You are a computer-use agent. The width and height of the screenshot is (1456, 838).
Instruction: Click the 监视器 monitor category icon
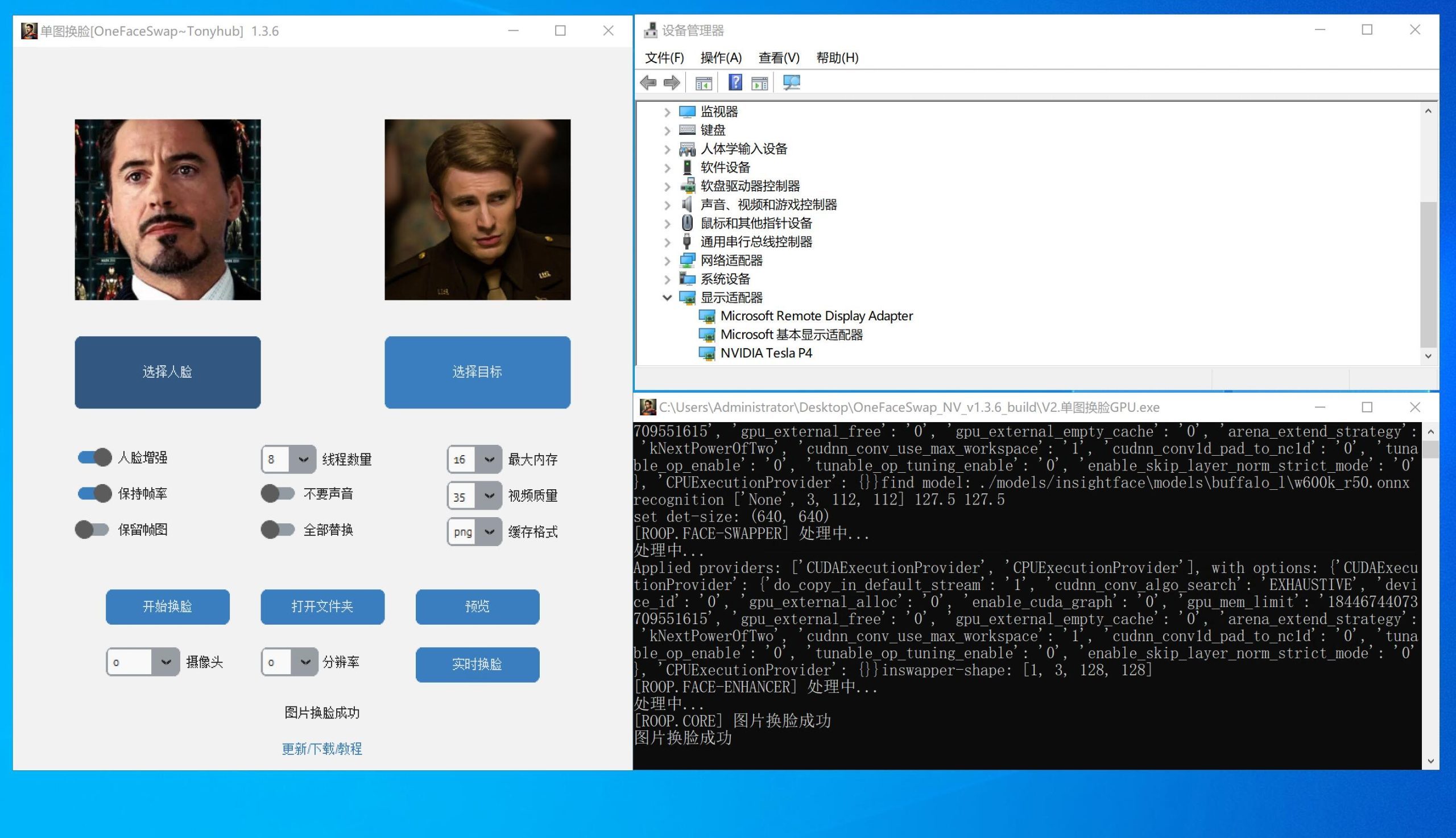(687, 112)
